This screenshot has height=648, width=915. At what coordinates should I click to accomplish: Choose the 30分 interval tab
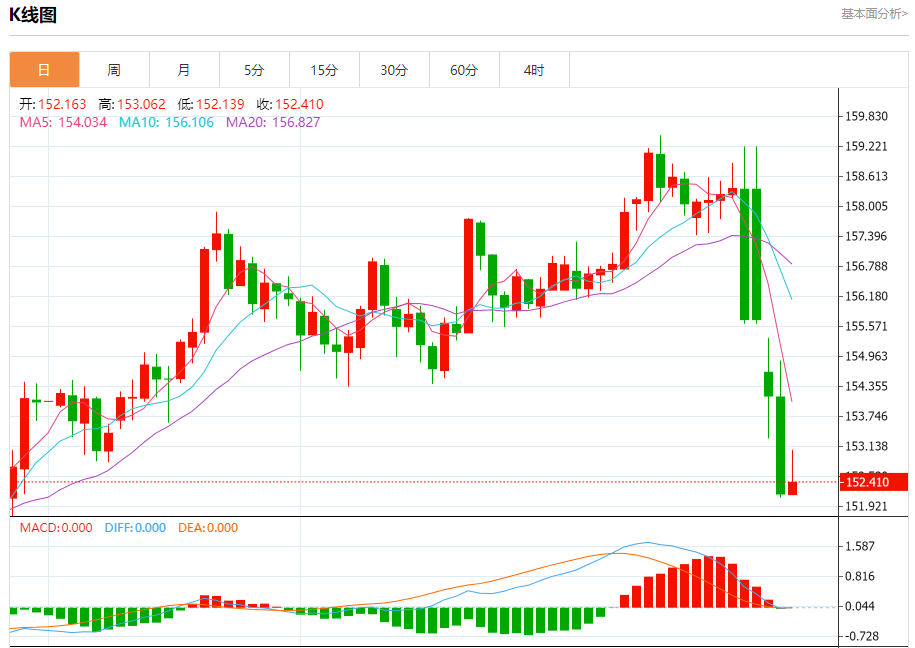pos(394,70)
